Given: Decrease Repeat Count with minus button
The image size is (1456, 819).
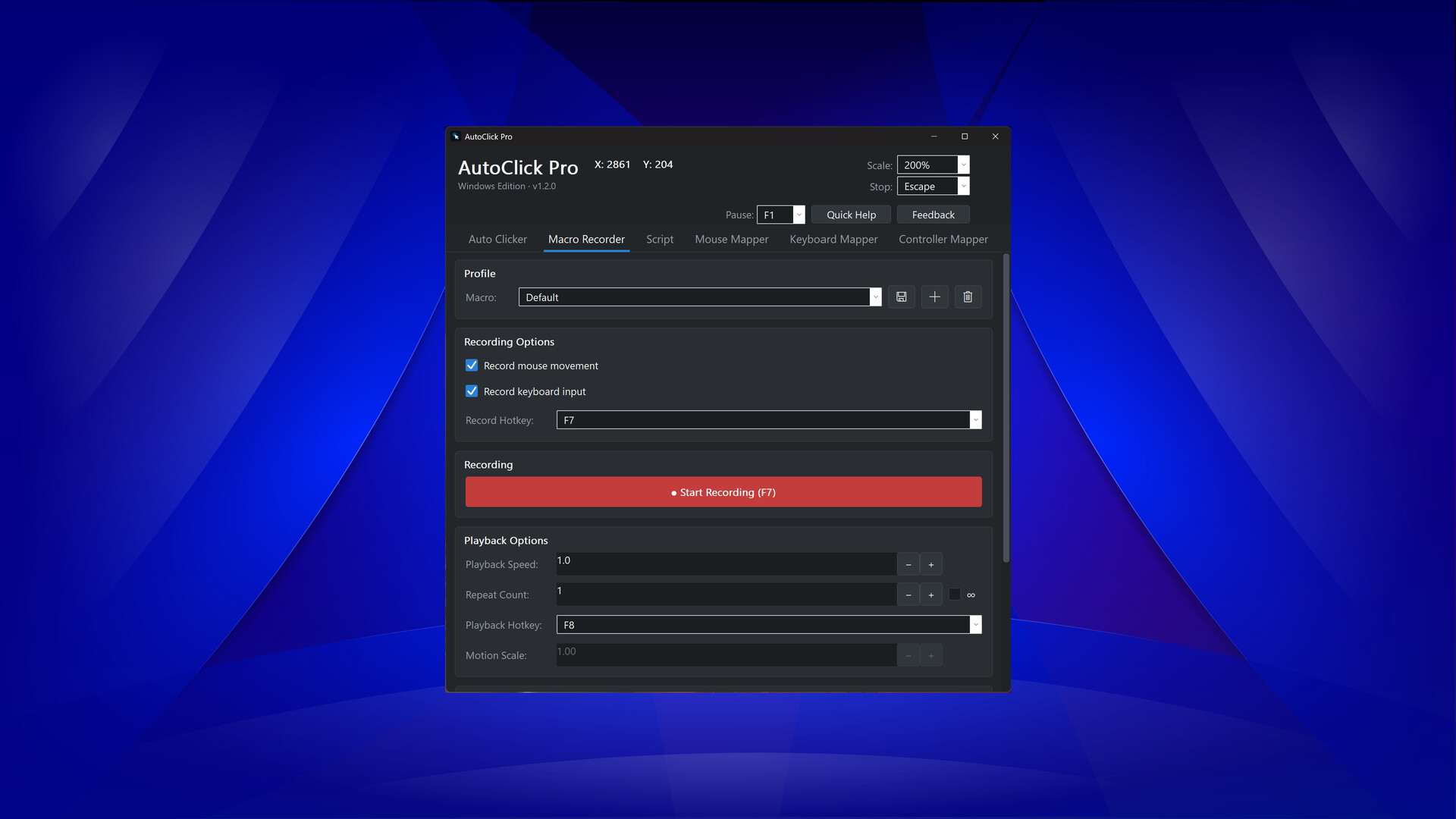Looking at the screenshot, I should [908, 595].
